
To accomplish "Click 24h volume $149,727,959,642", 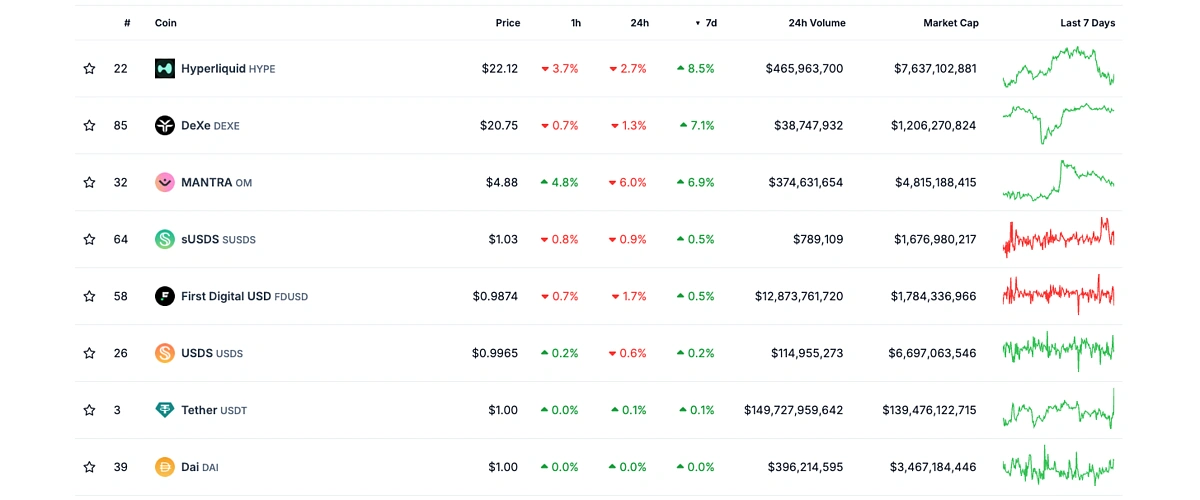I will pos(794,411).
